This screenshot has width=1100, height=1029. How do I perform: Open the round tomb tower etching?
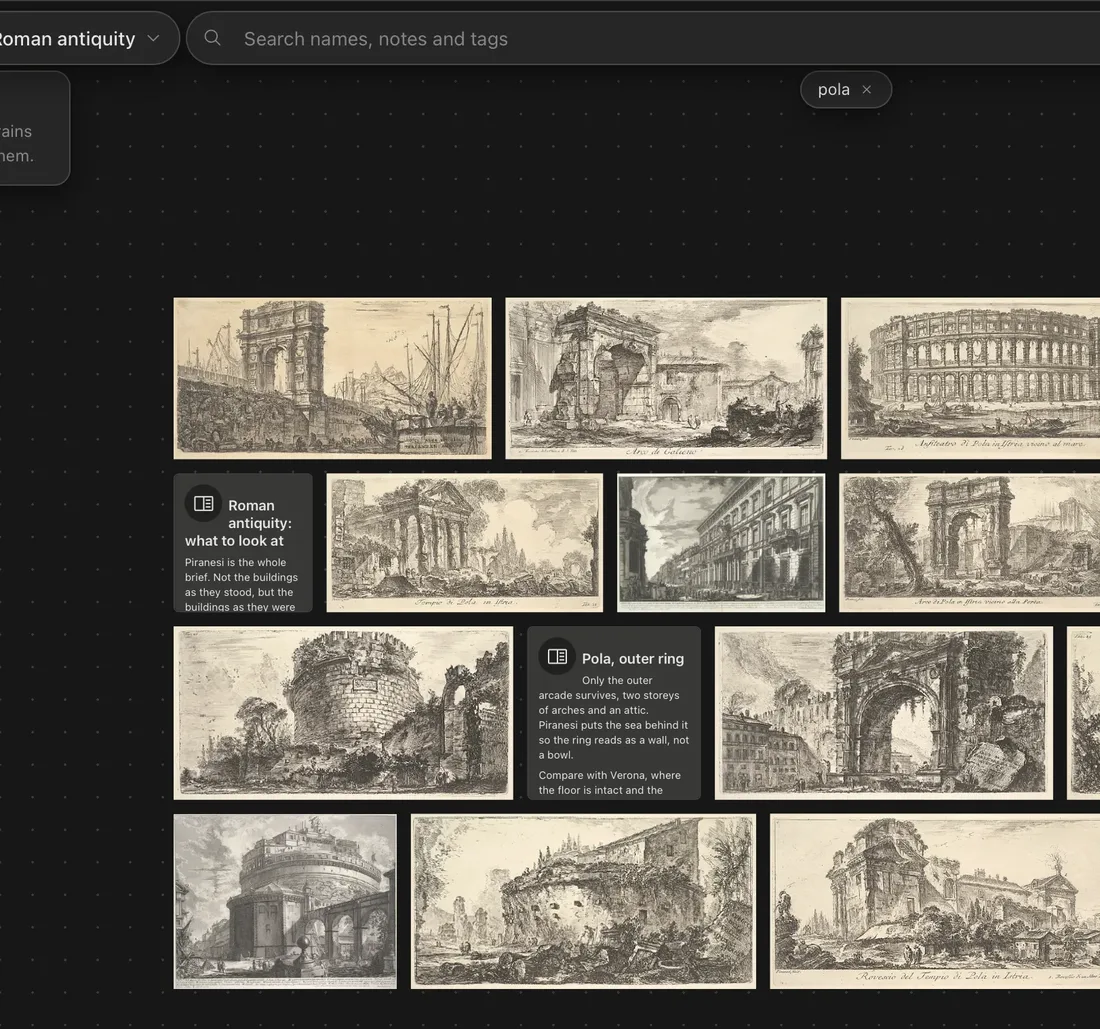click(x=343, y=713)
